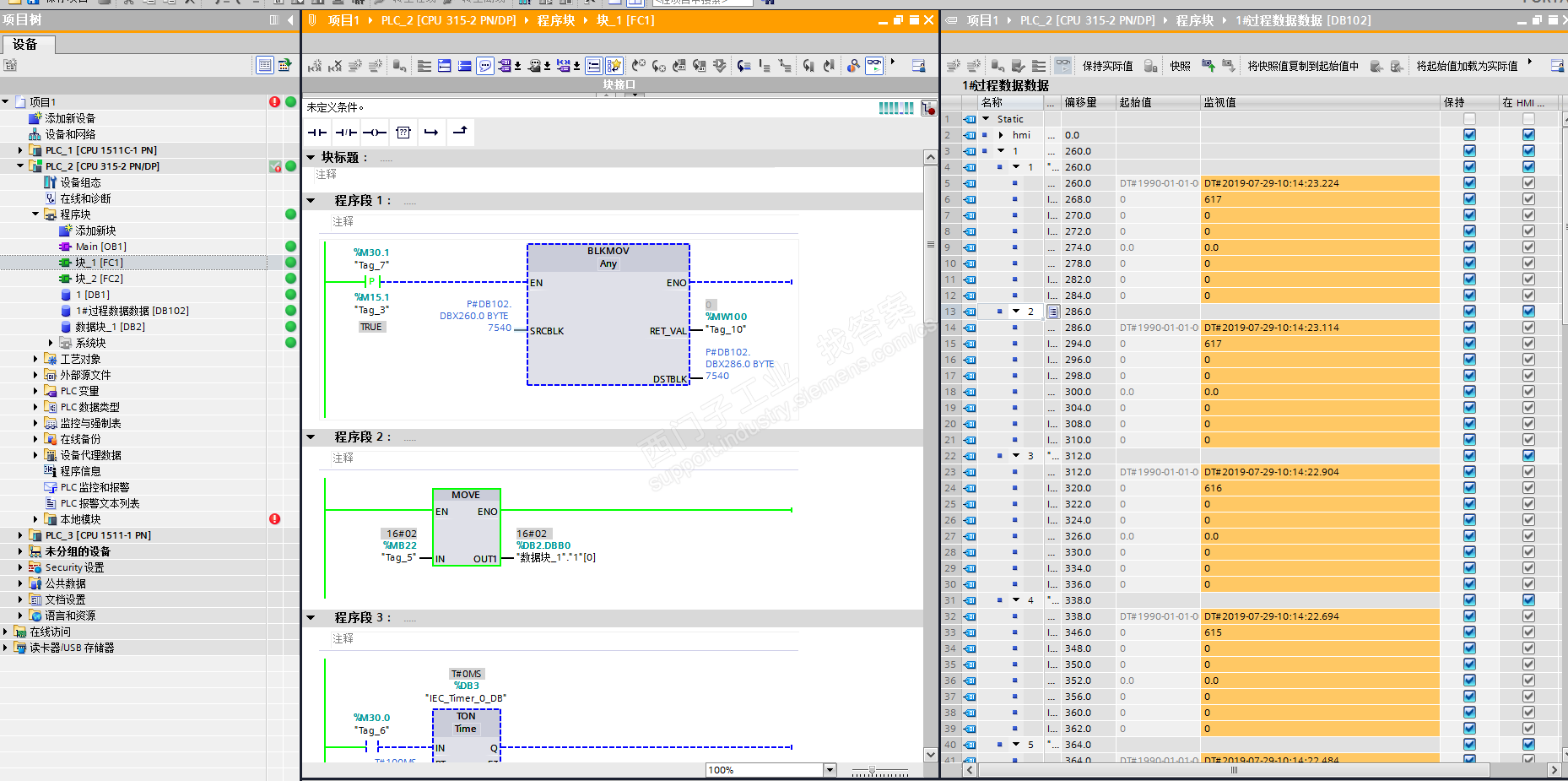Adjust the editor zoom slider
The width and height of the screenshot is (1568, 781).
(x=873, y=771)
